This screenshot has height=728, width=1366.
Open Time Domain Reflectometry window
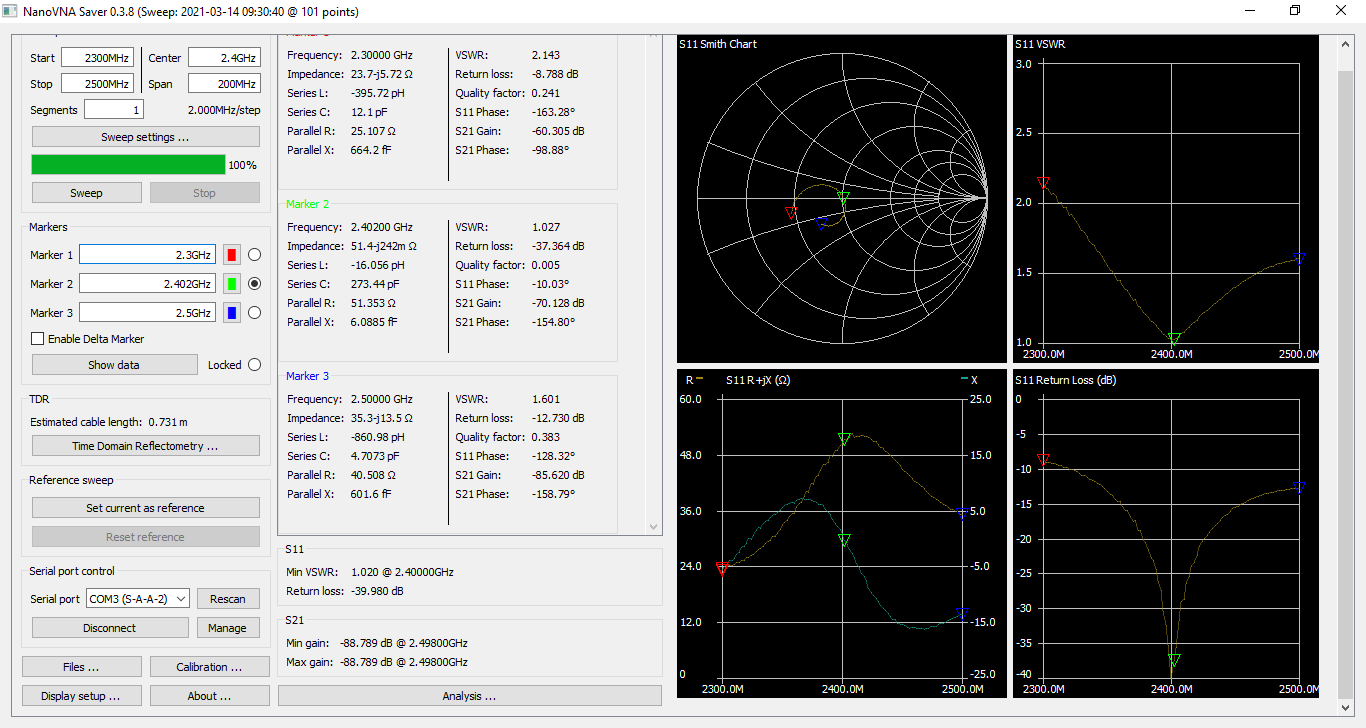pyautogui.click(x=145, y=446)
